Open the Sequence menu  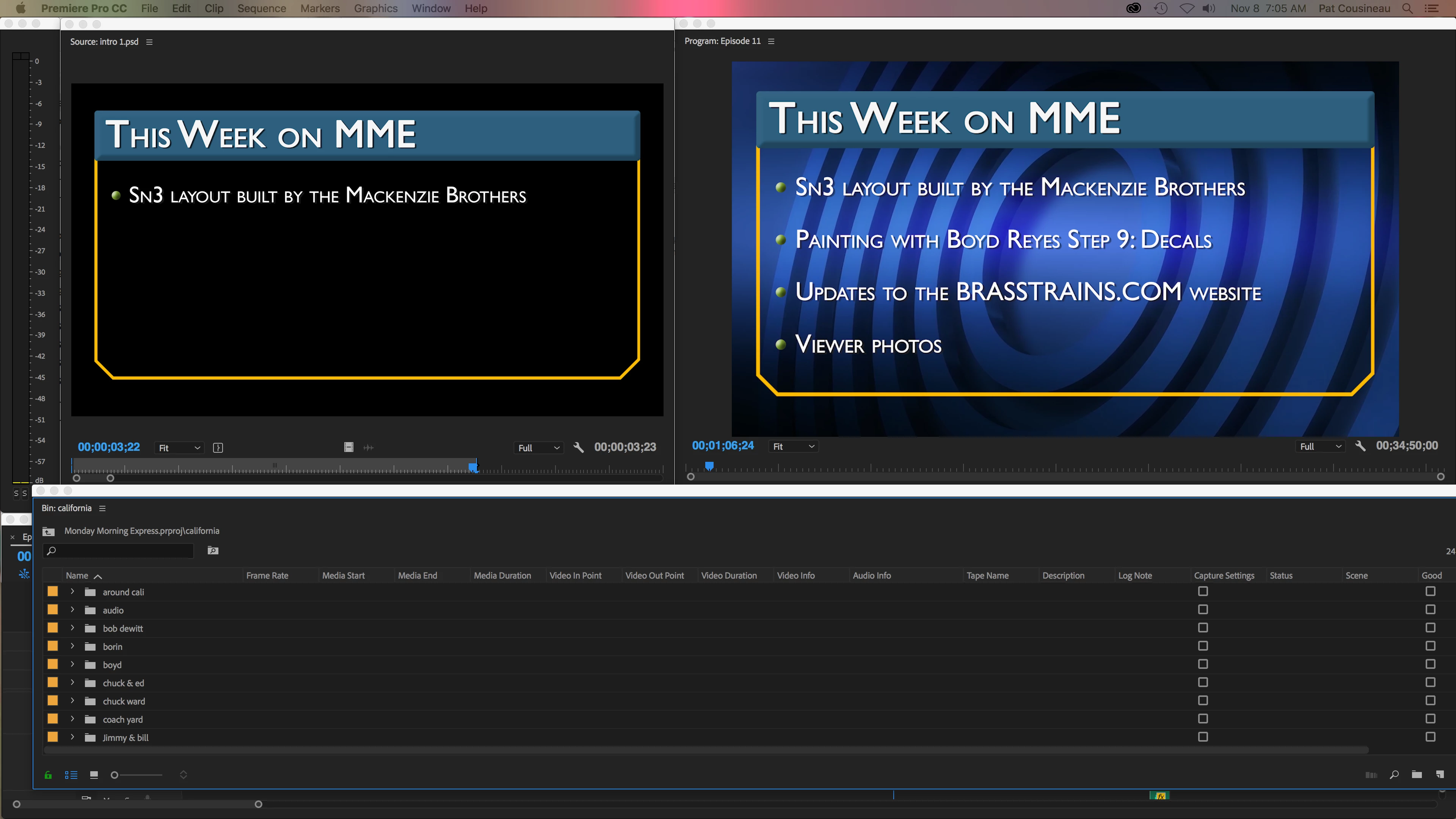[261, 8]
